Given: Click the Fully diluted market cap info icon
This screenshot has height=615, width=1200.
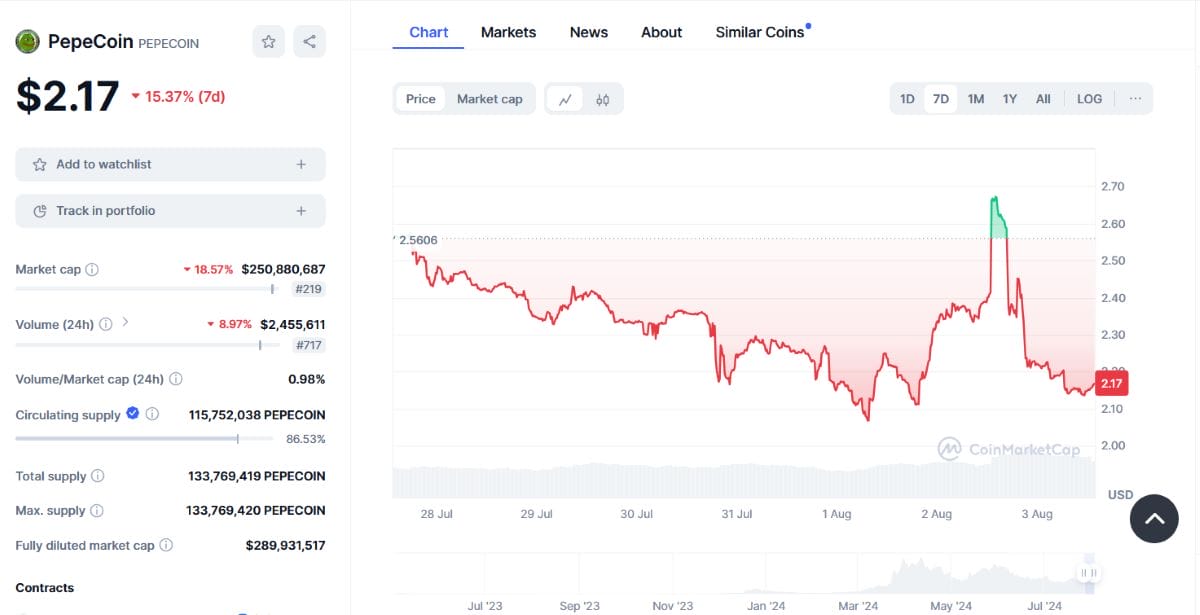Looking at the screenshot, I should pyautogui.click(x=166, y=545).
